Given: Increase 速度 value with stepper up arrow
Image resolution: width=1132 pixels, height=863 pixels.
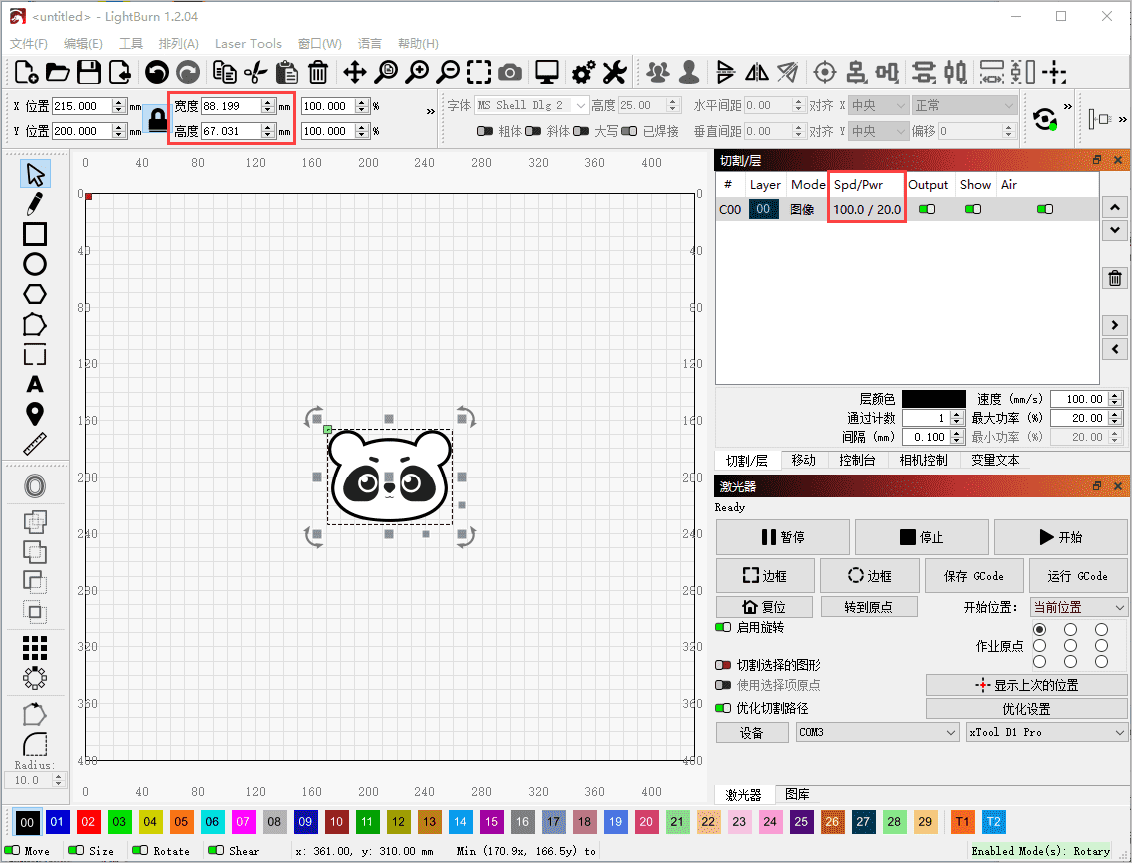Looking at the screenshot, I should coord(1116,395).
